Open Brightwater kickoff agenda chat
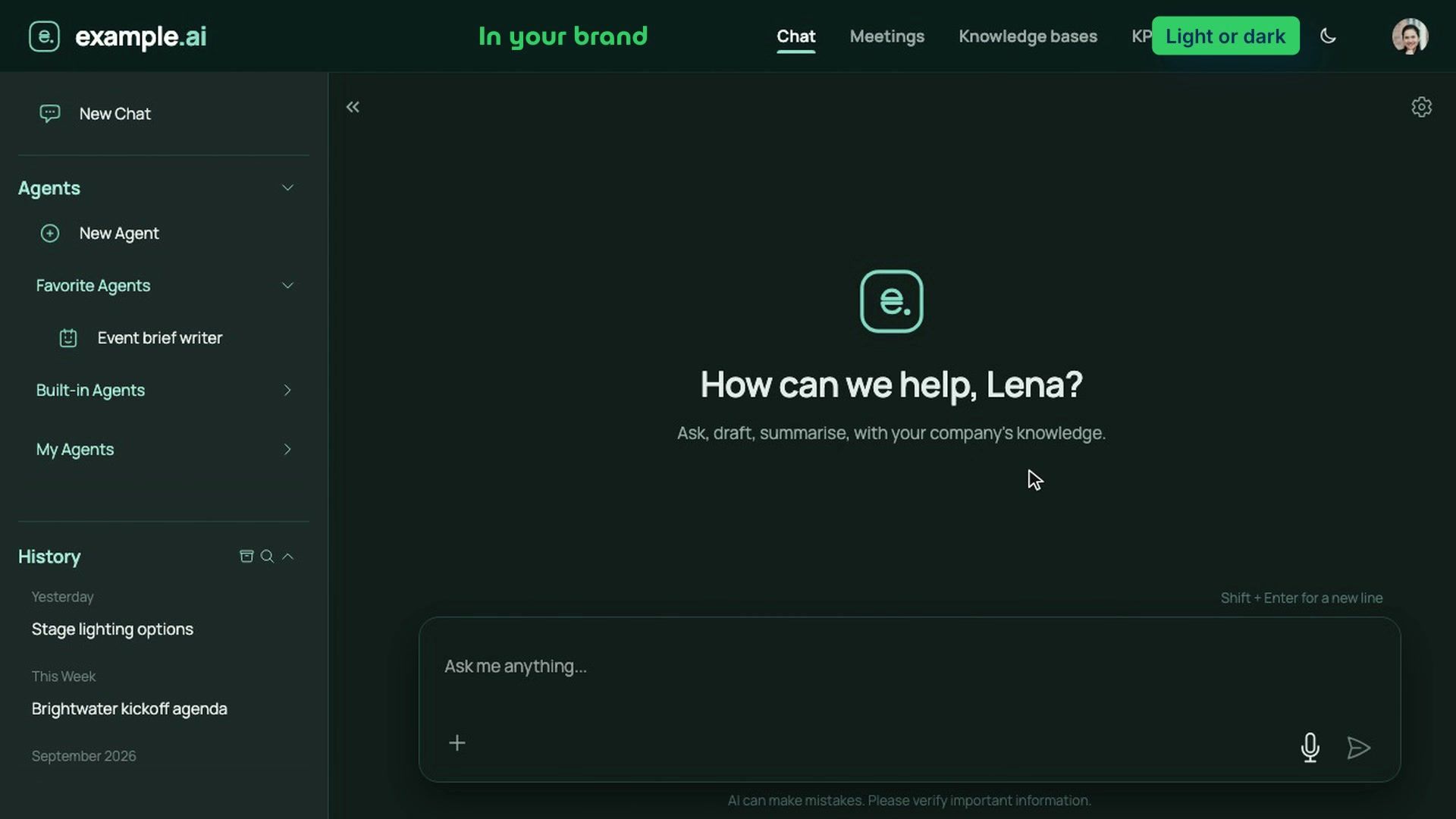Image resolution: width=1456 pixels, height=819 pixels. click(x=130, y=709)
